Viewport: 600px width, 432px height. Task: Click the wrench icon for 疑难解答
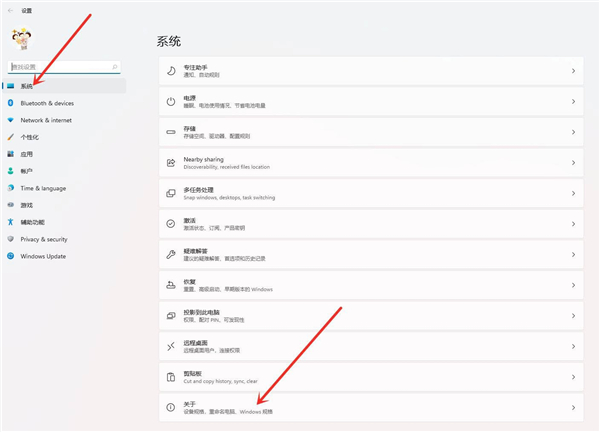coord(171,254)
